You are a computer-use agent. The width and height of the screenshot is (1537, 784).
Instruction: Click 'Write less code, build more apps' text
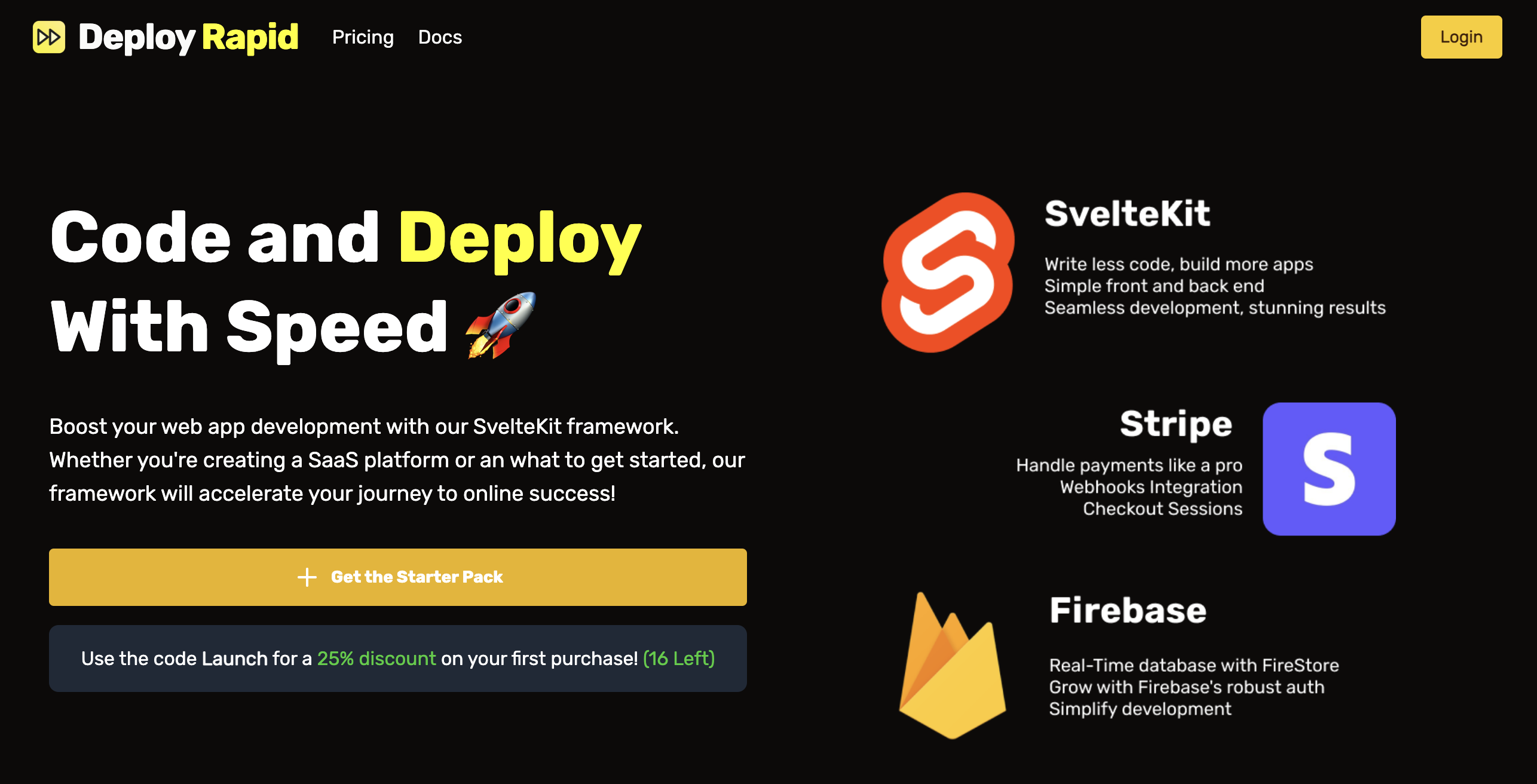click(x=1178, y=264)
